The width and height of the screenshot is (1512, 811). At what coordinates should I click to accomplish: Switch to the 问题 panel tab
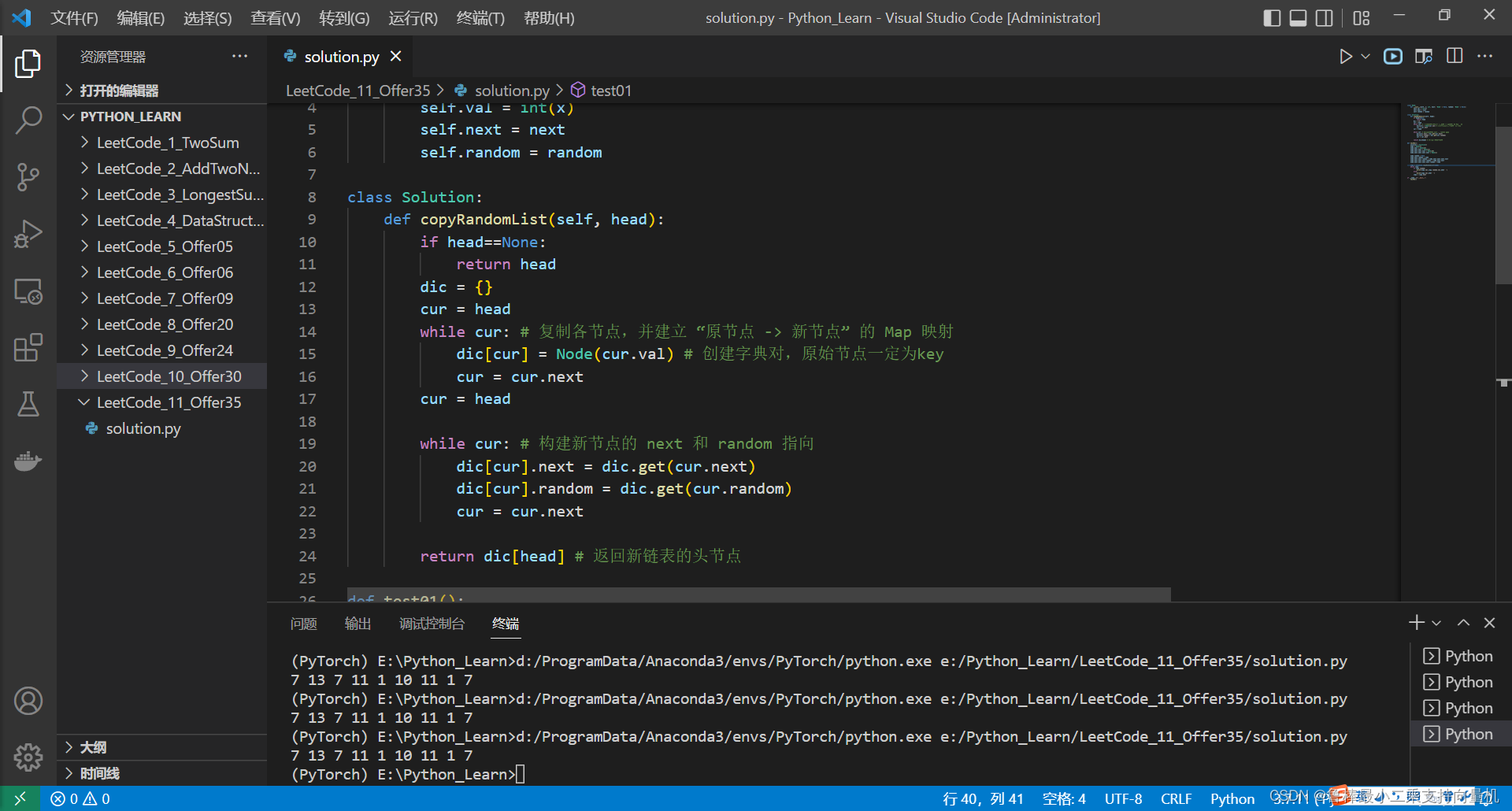tap(303, 624)
